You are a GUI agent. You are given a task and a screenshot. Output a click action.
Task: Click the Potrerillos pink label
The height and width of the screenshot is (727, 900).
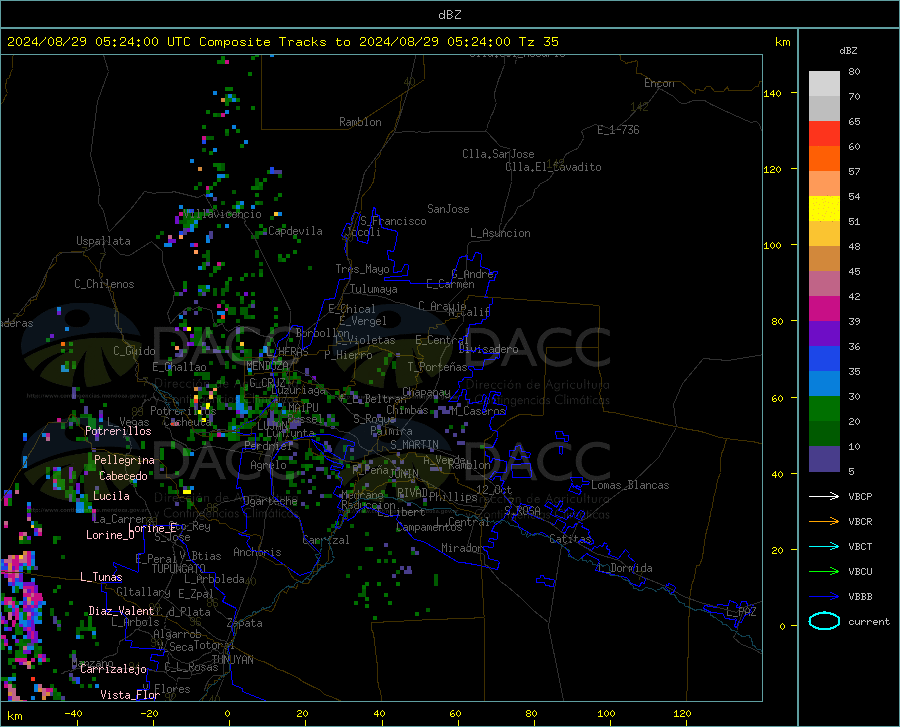[x=118, y=431]
